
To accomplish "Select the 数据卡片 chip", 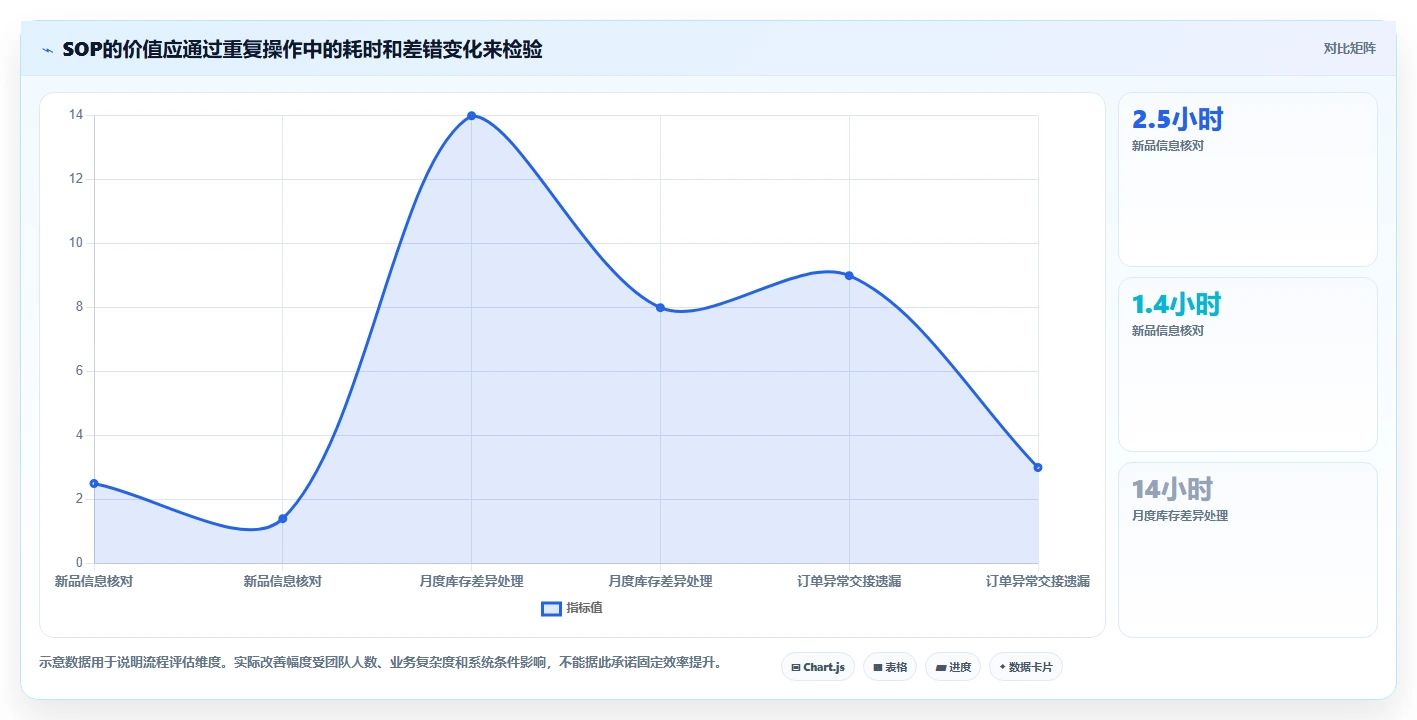I will click(1026, 667).
